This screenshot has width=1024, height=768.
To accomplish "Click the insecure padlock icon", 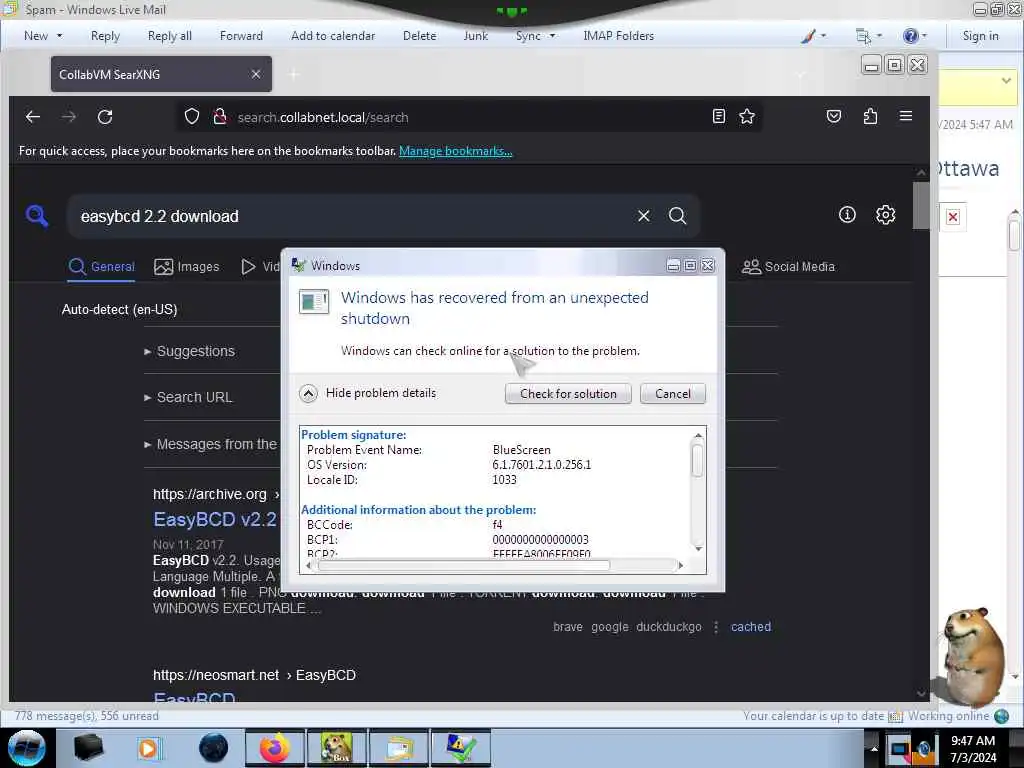I will point(220,117).
